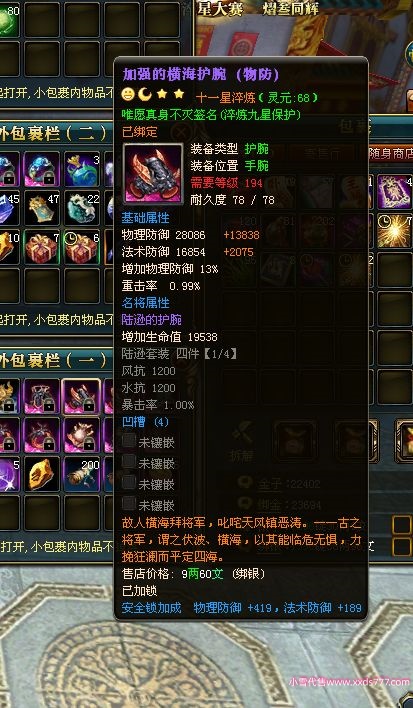
Task: Click the red pouch button beside 拆解
Action: pyautogui.click(x=295, y=441)
